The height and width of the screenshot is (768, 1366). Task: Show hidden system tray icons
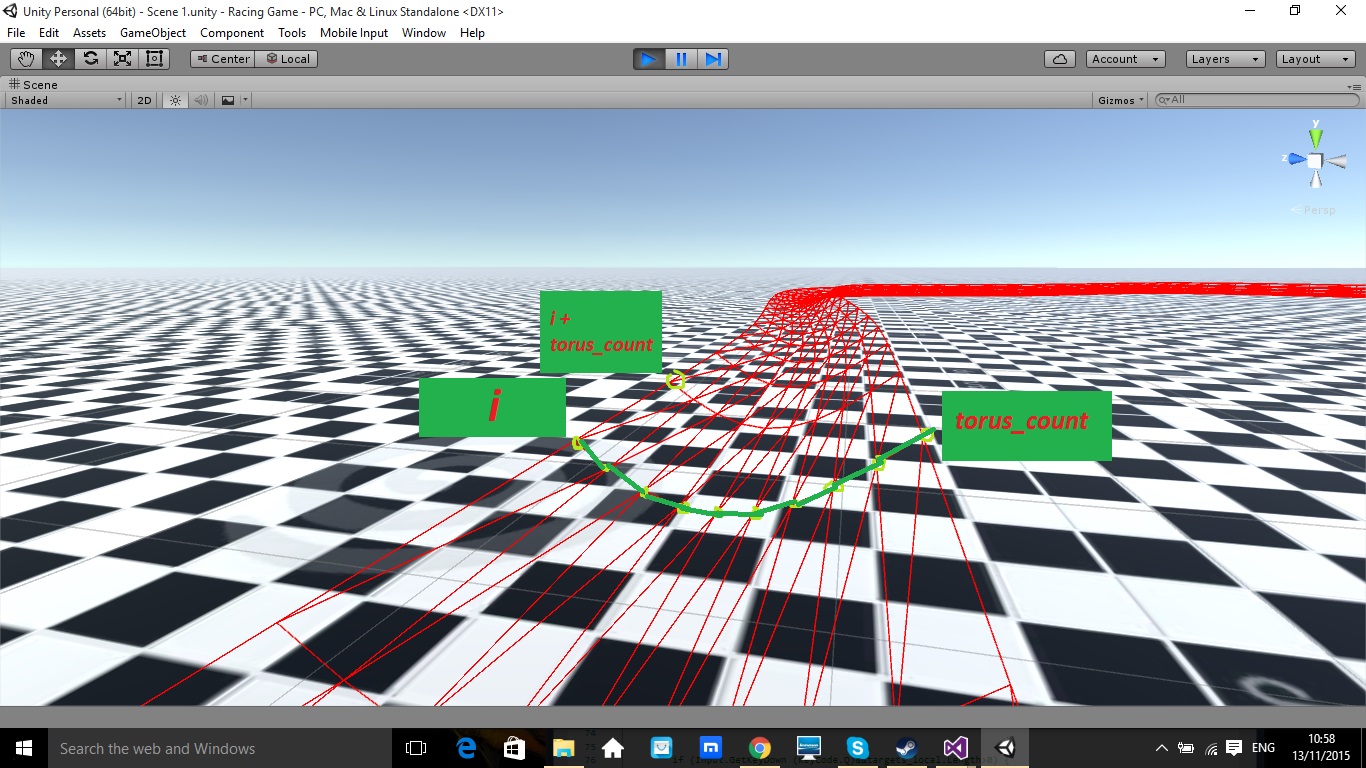coord(1162,748)
